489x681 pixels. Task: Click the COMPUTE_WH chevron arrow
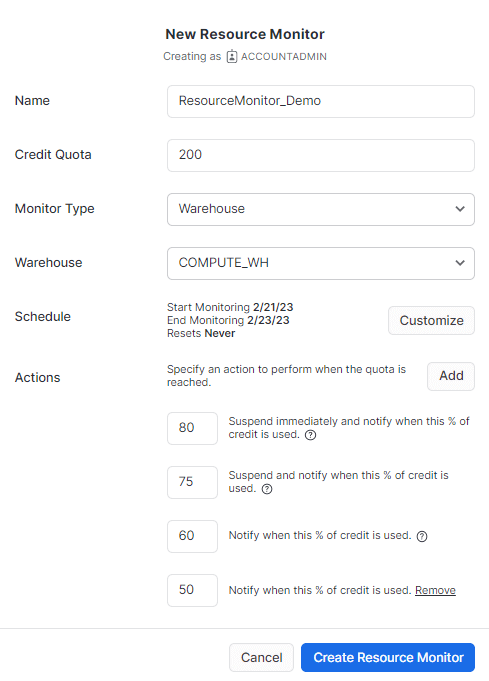pyautogui.click(x=460, y=263)
